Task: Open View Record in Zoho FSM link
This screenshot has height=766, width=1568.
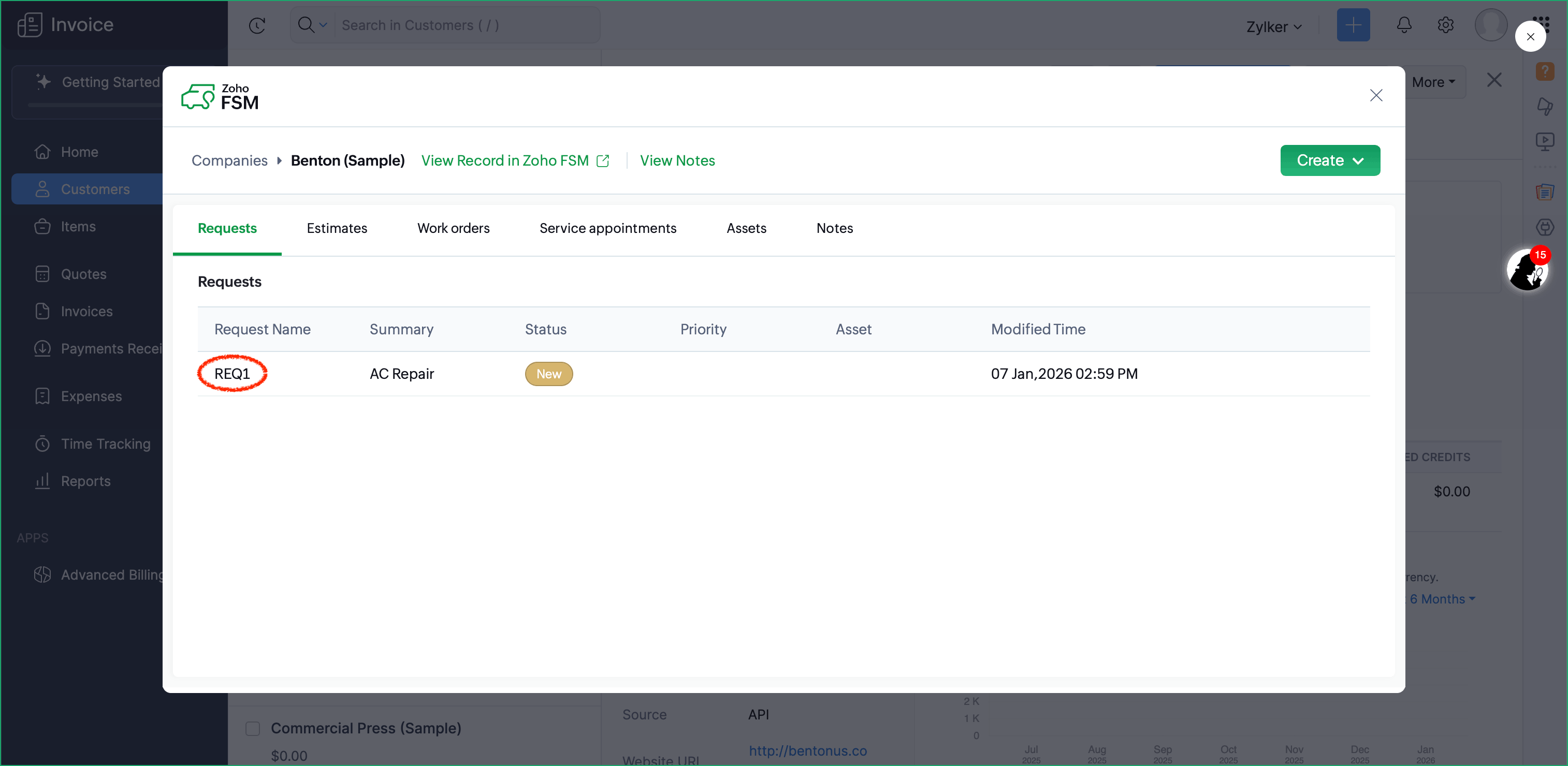Action: (x=514, y=160)
